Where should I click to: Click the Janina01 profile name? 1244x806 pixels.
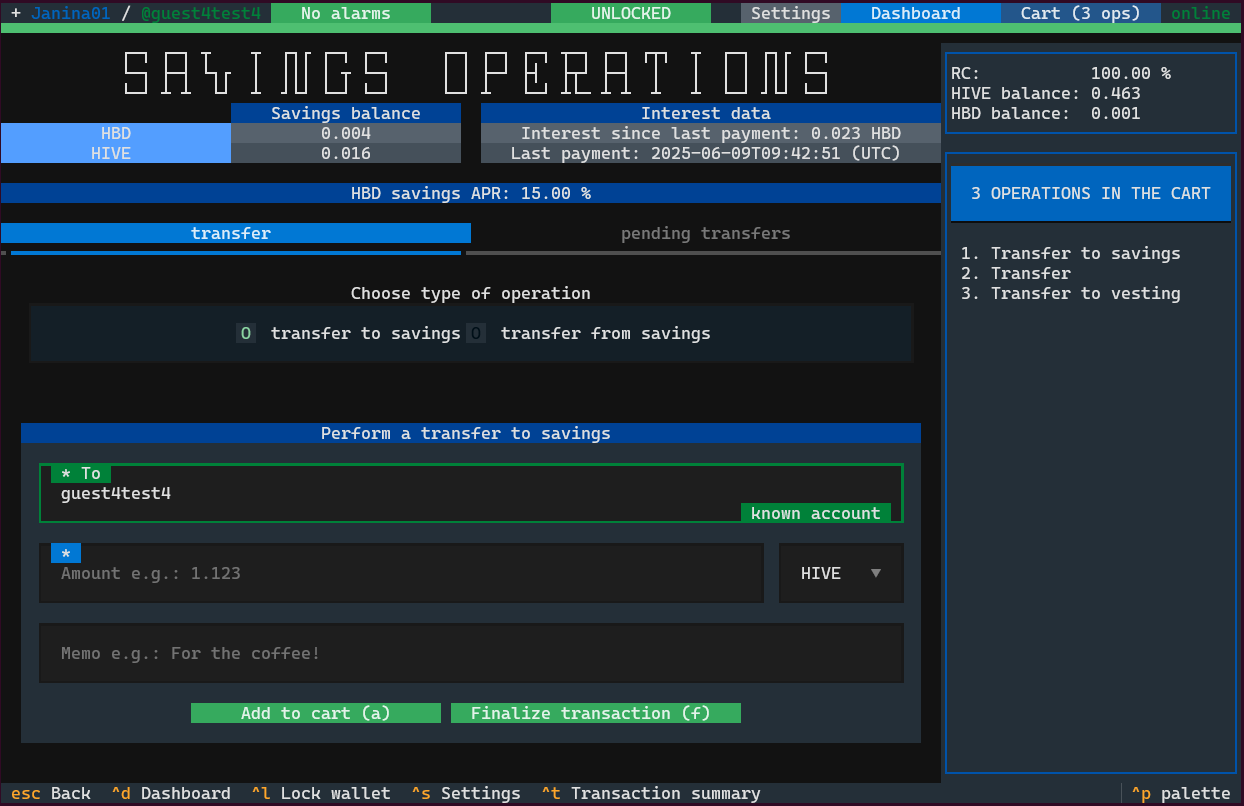click(x=71, y=13)
